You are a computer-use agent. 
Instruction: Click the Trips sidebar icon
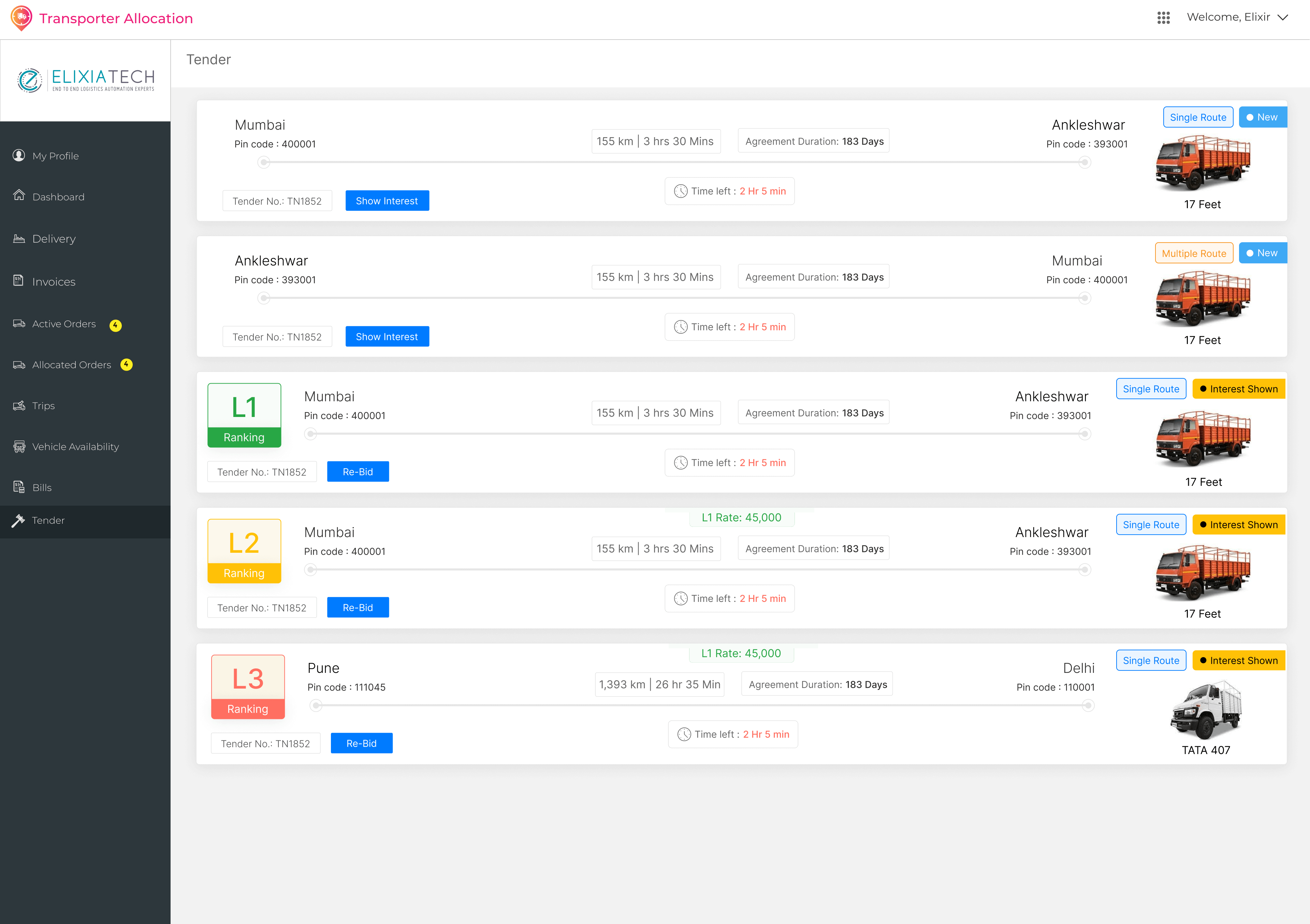(19, 405)
